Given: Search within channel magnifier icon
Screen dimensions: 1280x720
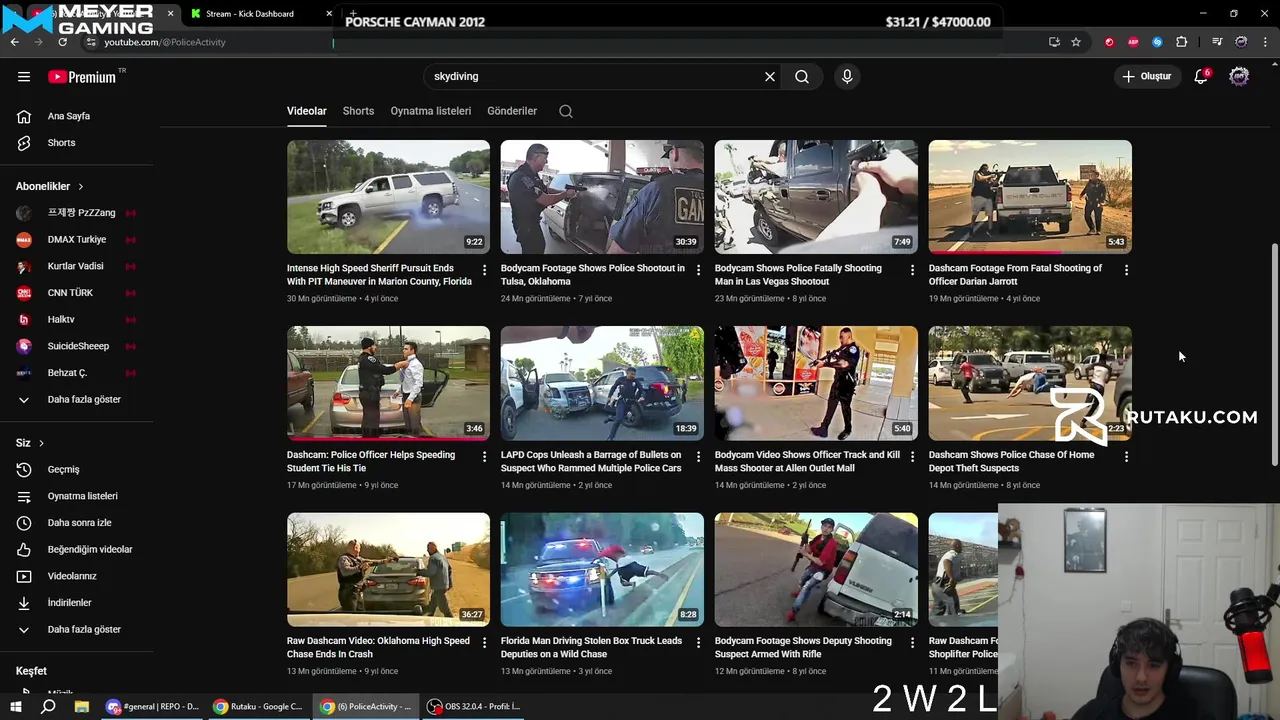Looking at the screenshot, I should 566,111.
